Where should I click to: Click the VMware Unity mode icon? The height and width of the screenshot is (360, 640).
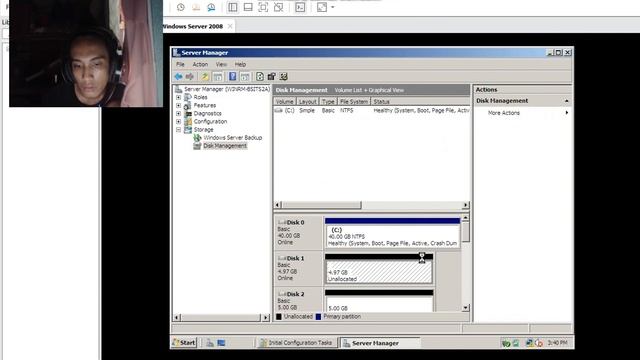coord(278,7)
